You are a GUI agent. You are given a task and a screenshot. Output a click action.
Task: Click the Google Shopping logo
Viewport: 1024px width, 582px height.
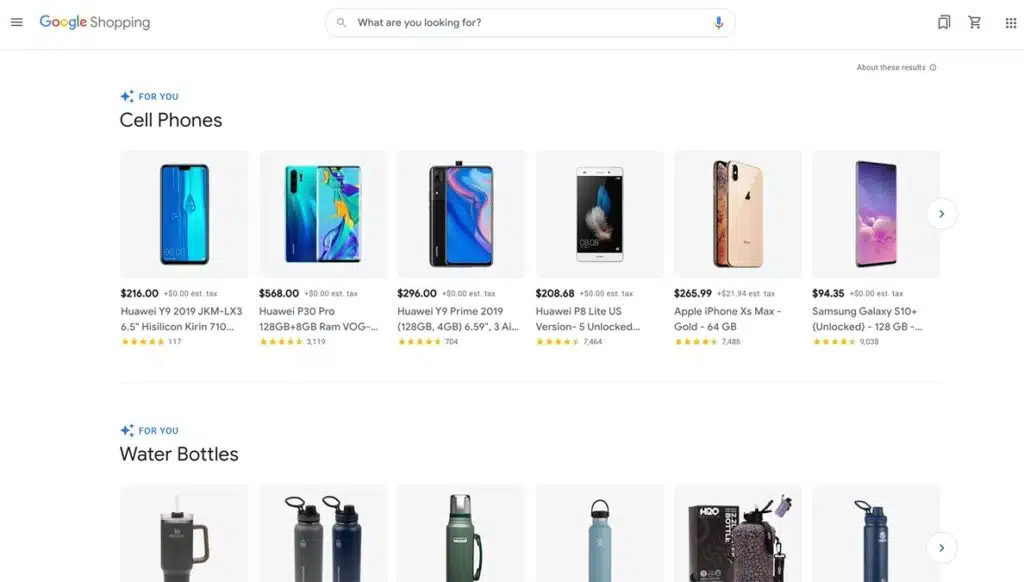click(94, 21)
